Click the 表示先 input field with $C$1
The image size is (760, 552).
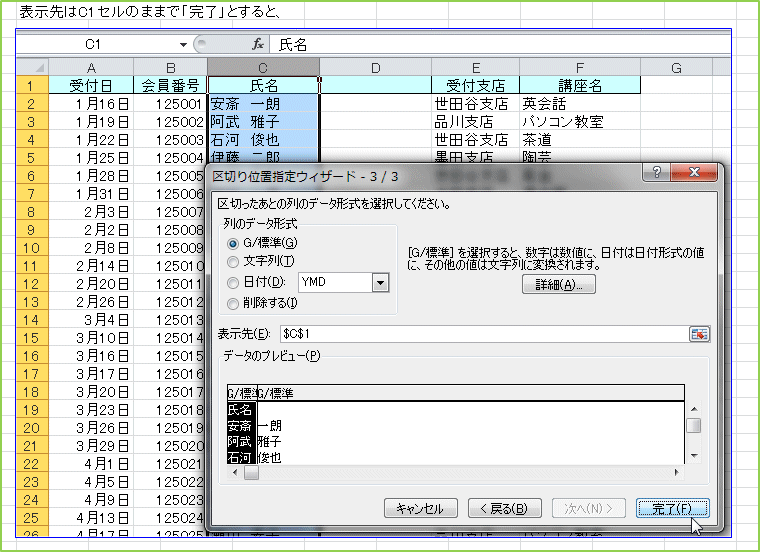point(484,334)
